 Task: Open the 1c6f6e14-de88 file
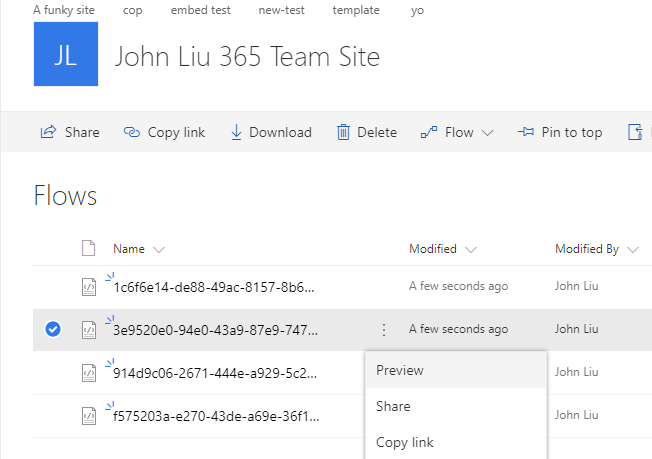[215, 287]
